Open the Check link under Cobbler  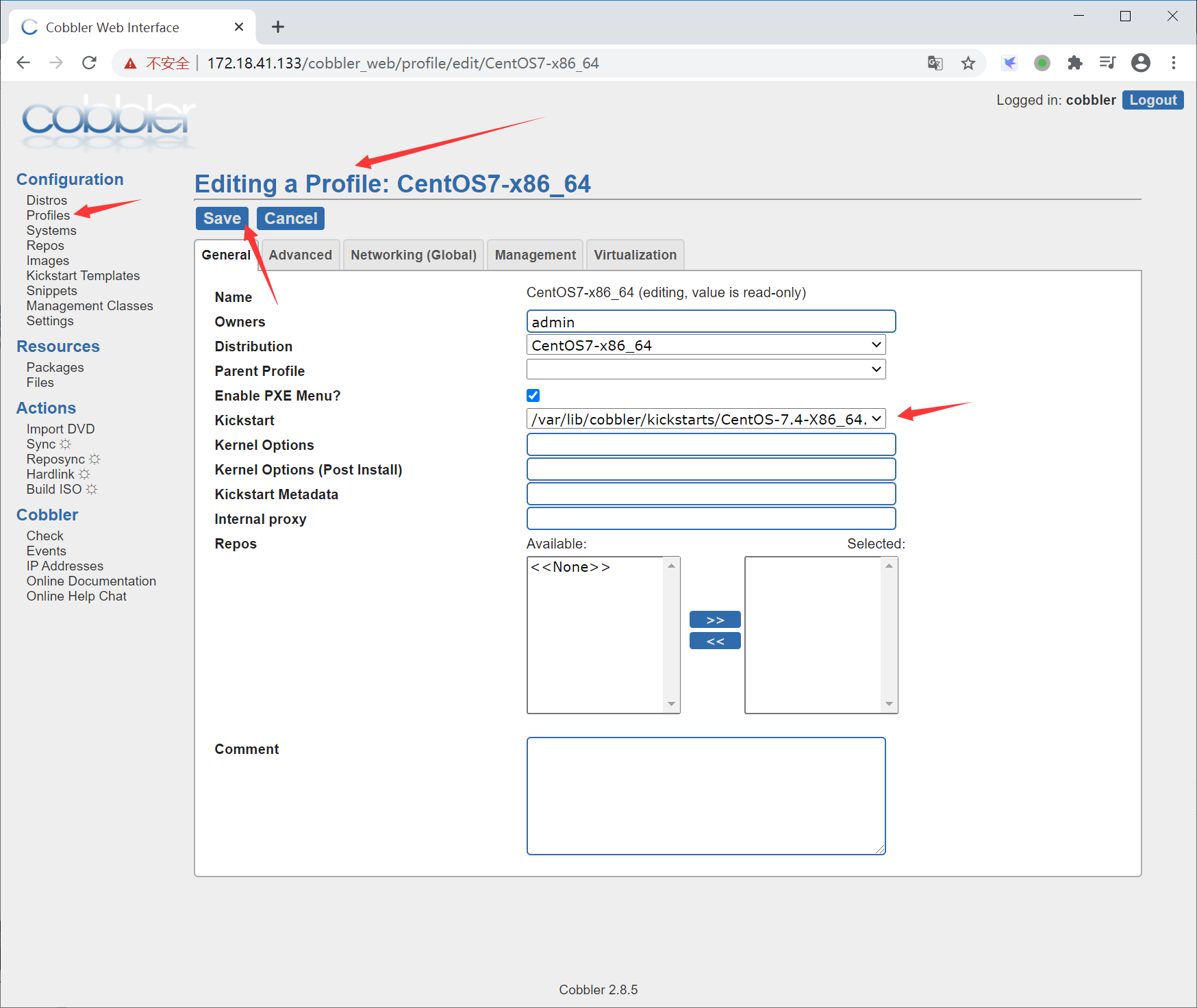coord(45,535)
